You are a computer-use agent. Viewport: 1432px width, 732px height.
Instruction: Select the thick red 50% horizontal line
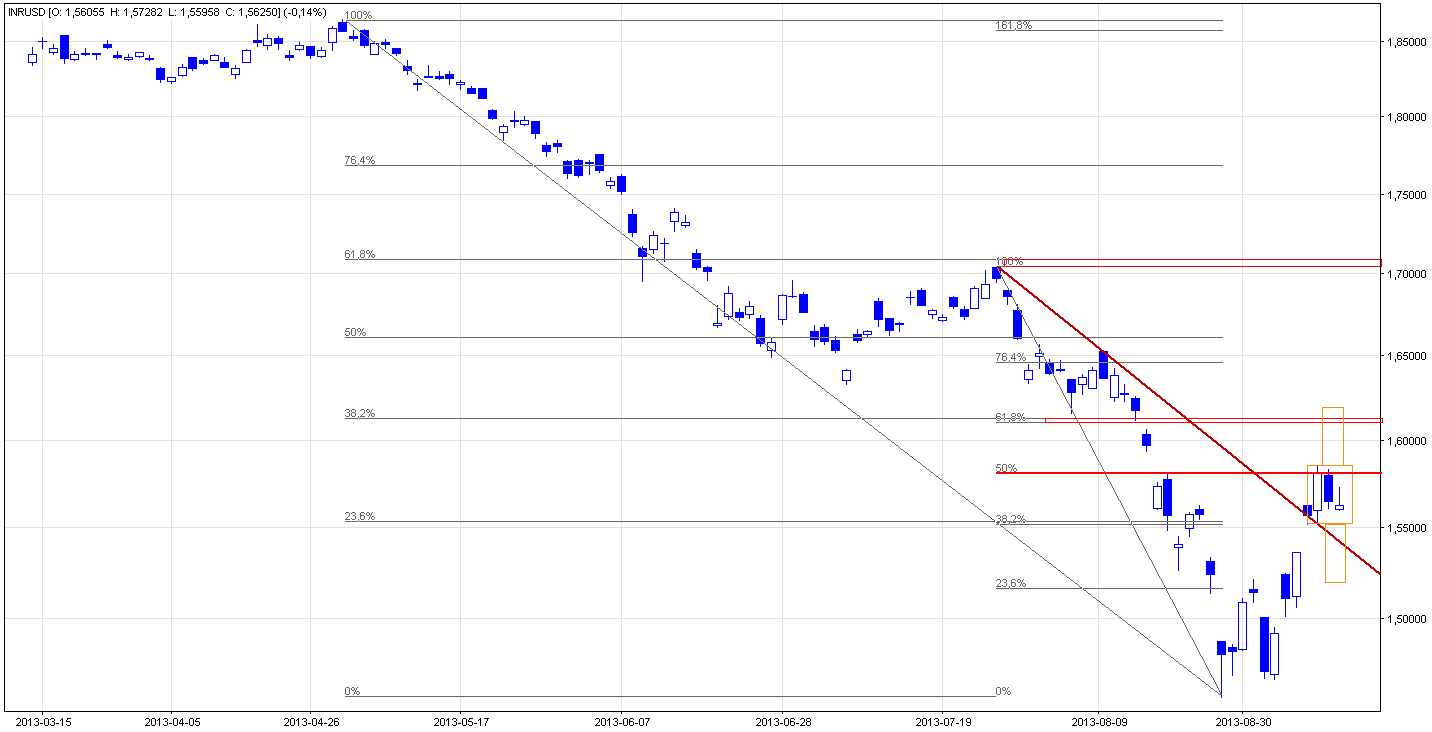click(x=1188, y=473)
